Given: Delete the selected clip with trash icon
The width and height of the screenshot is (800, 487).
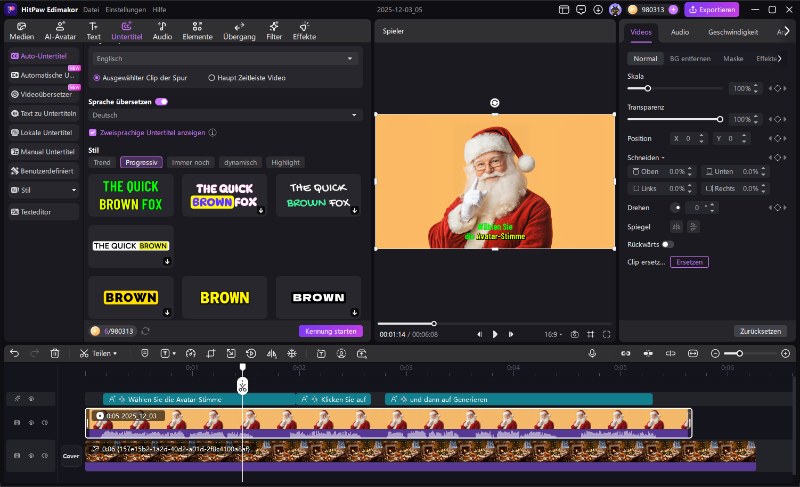Looking at the screenshot, I should [55, 353].
